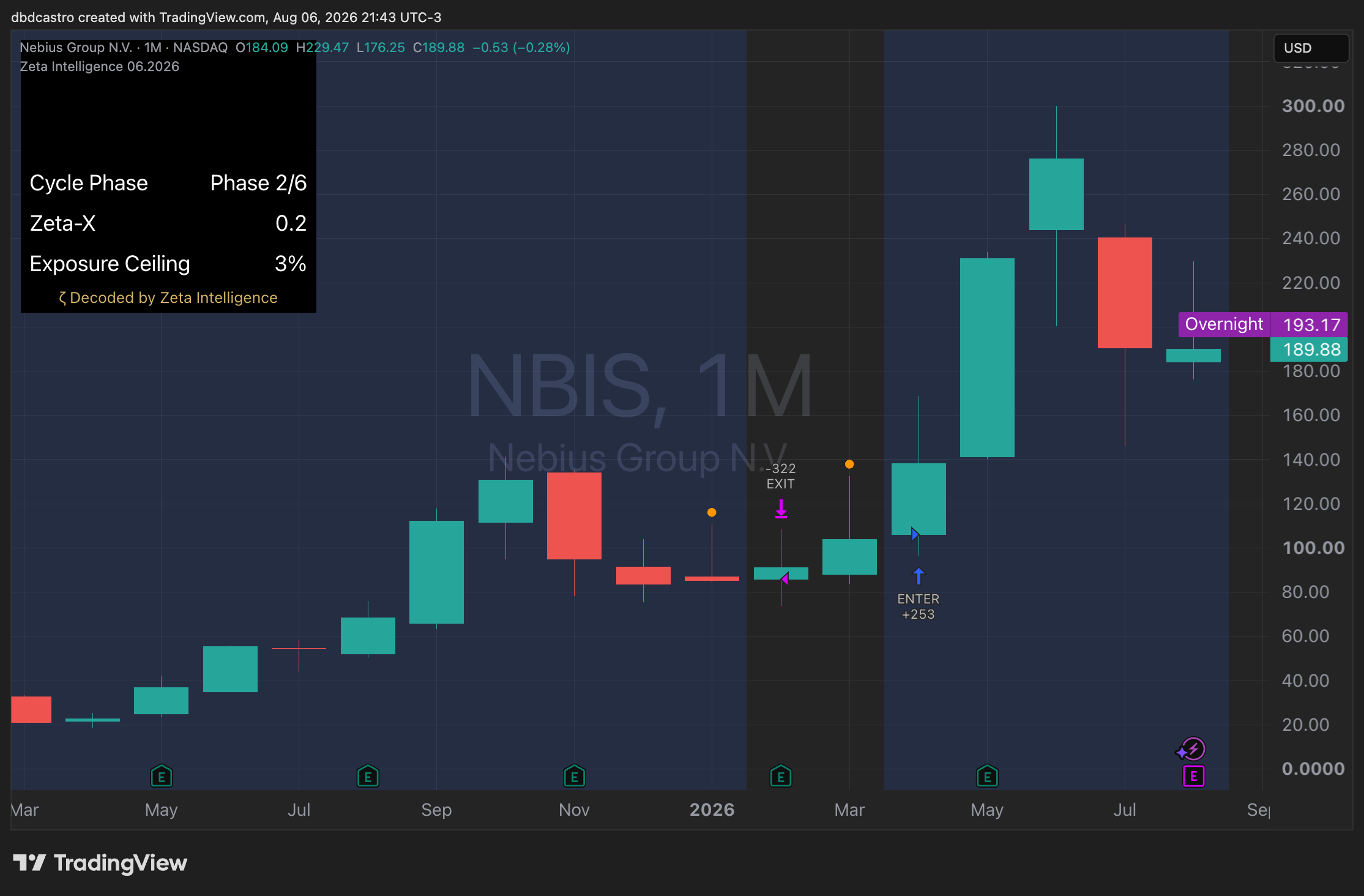Click the TradingView logo
1364x896 pixels.
pyautogui.click(x=100, y=863)
